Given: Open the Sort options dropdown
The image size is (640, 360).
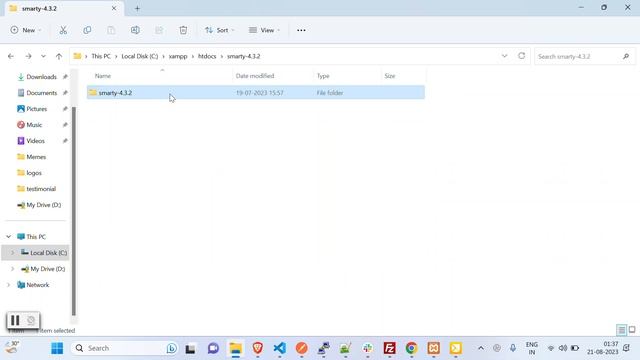Looking at the screenshot, I should coord(220,30).
